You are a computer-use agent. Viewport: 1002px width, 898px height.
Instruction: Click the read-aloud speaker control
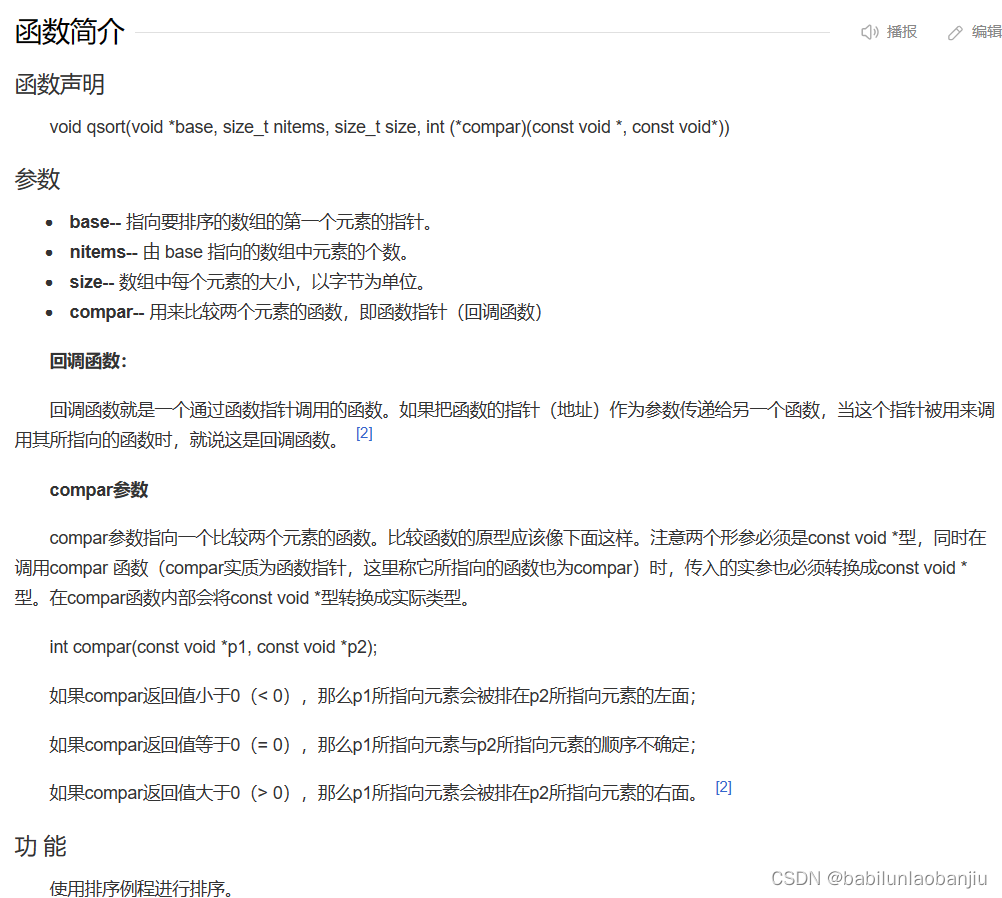point(869,31)
